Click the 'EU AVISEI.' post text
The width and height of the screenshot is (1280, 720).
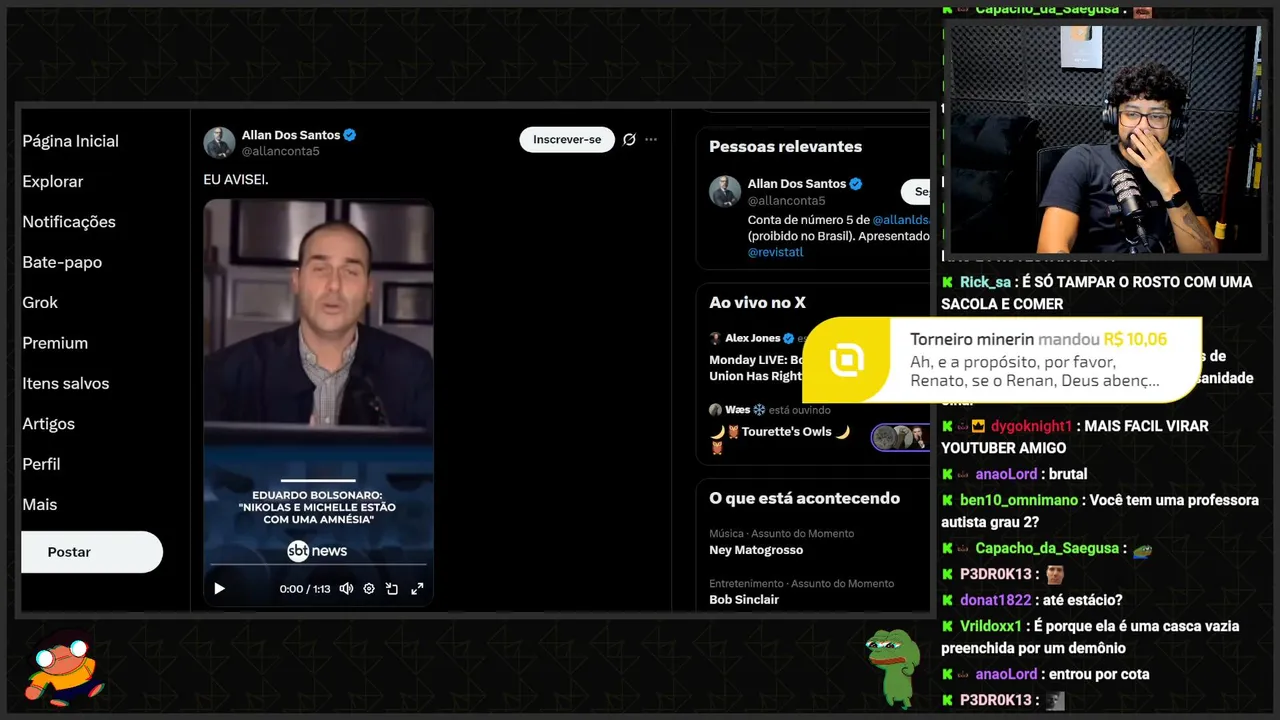(236, 180)
